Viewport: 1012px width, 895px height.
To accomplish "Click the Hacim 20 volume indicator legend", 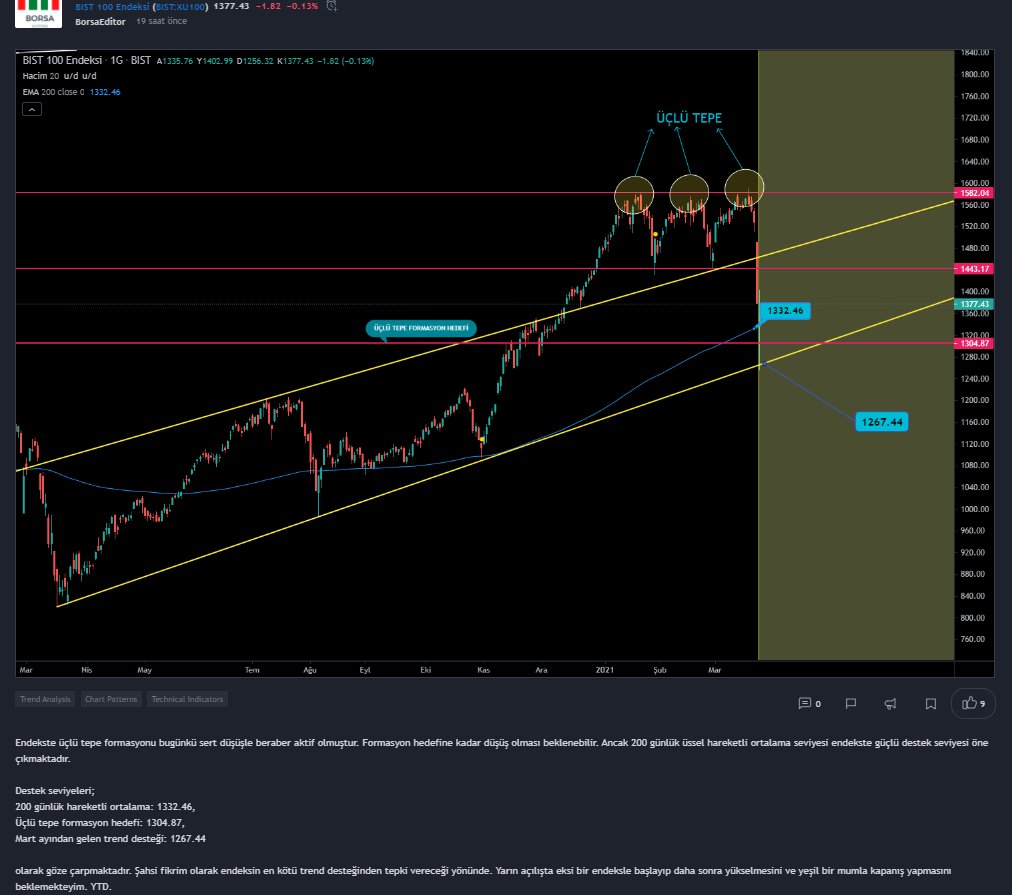I will point(59,76).
